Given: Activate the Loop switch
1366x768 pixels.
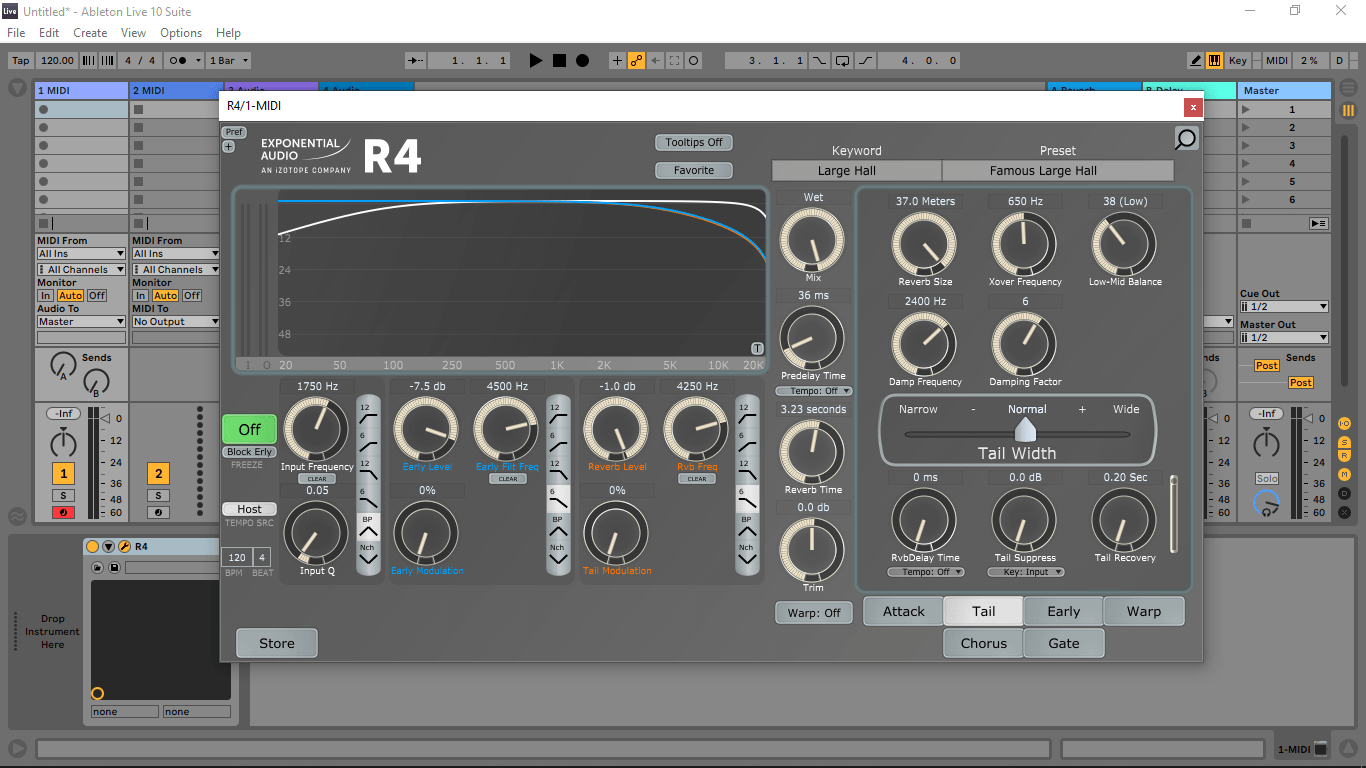Looking at the screenshot, I should [x=842, y=61].
